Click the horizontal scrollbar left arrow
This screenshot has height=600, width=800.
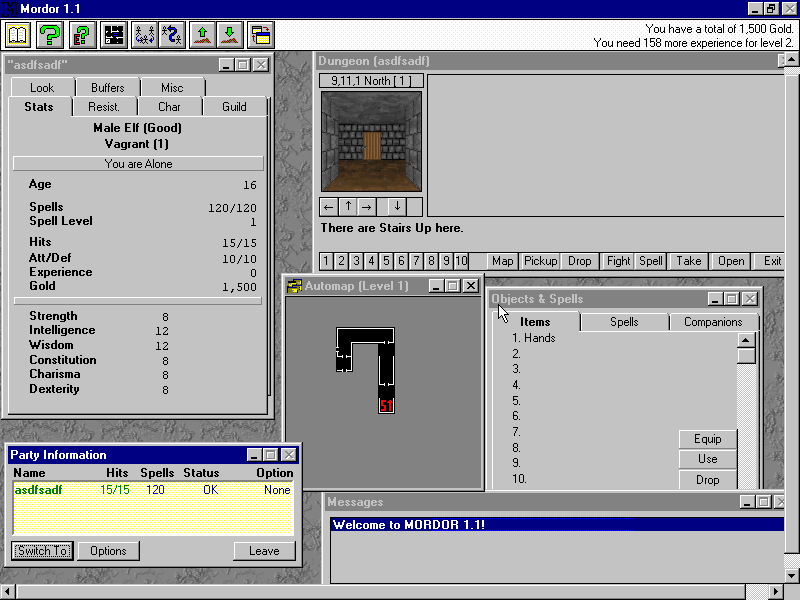tap(8, 592)
